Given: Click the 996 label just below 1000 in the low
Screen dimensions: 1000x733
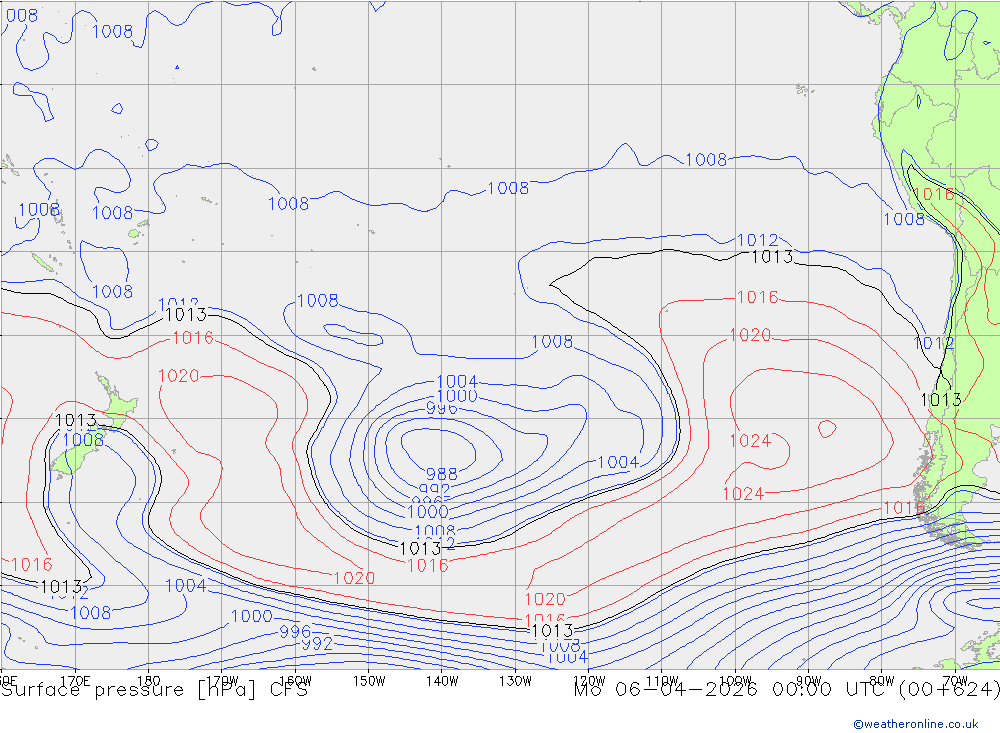Looking at the screenshot, I should tap(441, 408).
